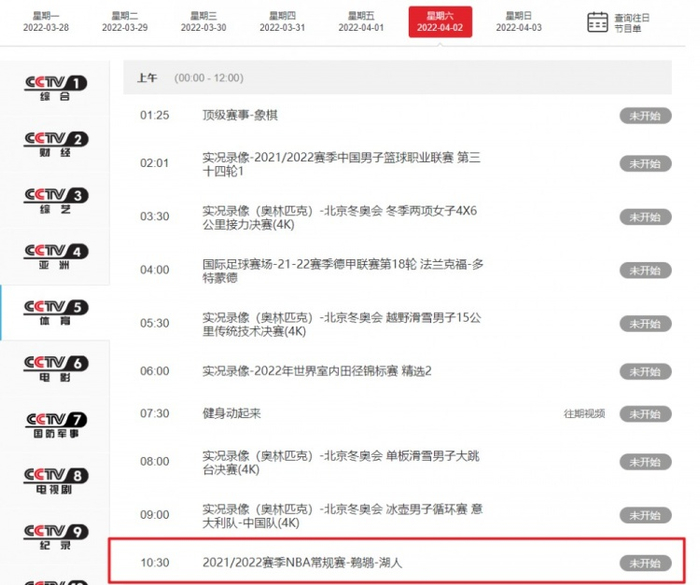Click the 05:30 time entry

coord(154,323)
